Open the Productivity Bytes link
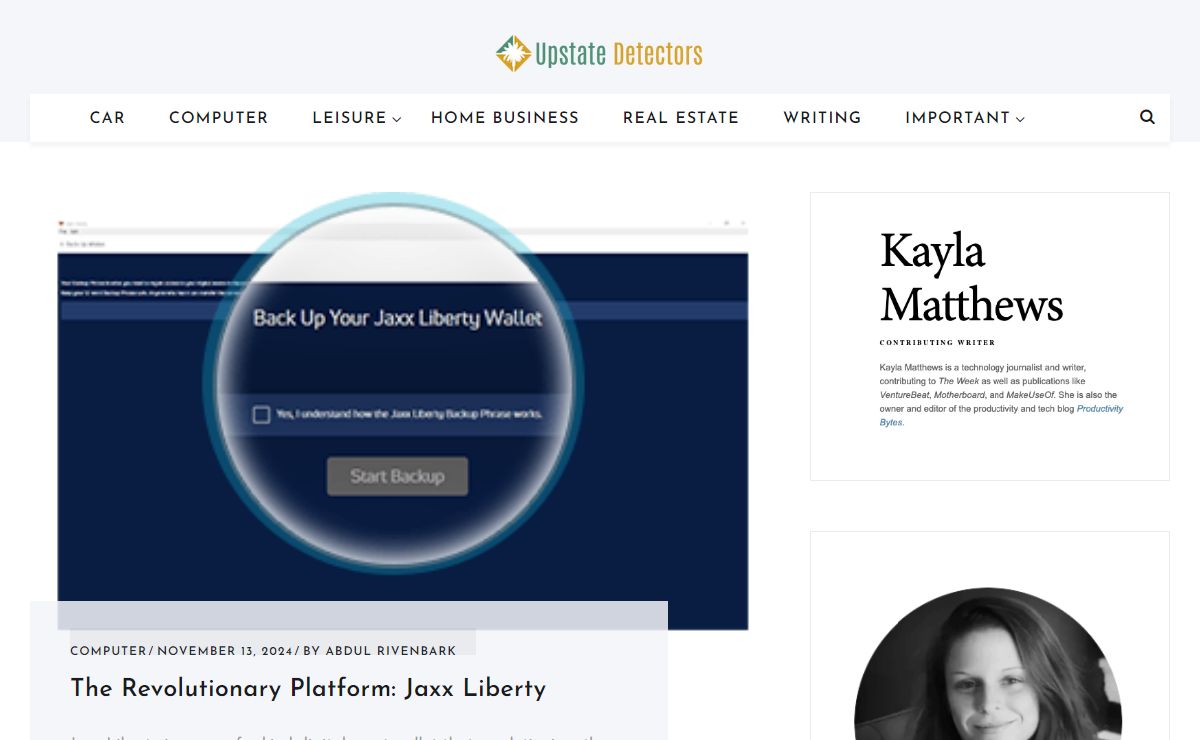 click(1099, 409)
